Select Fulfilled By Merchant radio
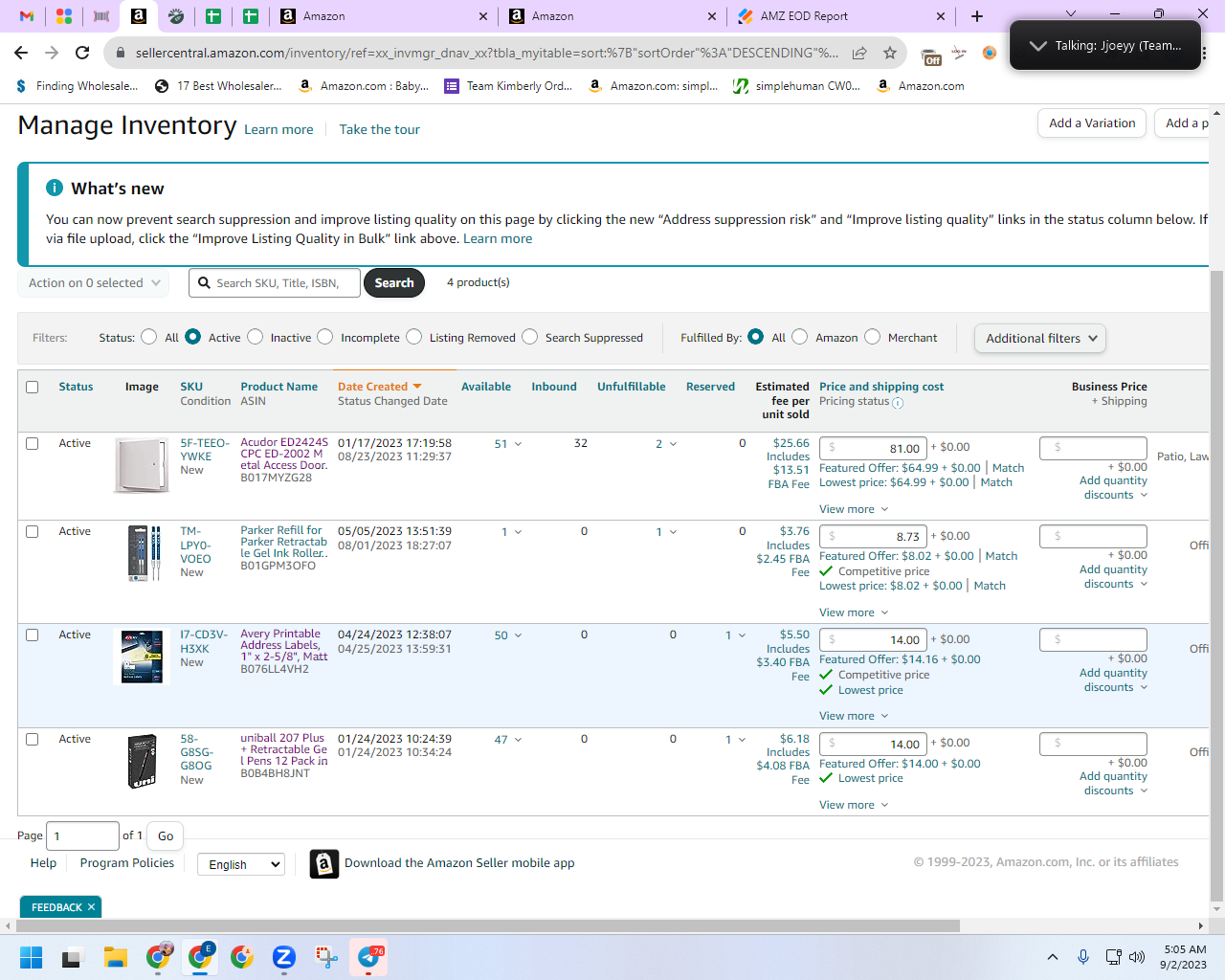This screenshot has width=1225, height=980. pyautogui.click(x=873, y=337)
